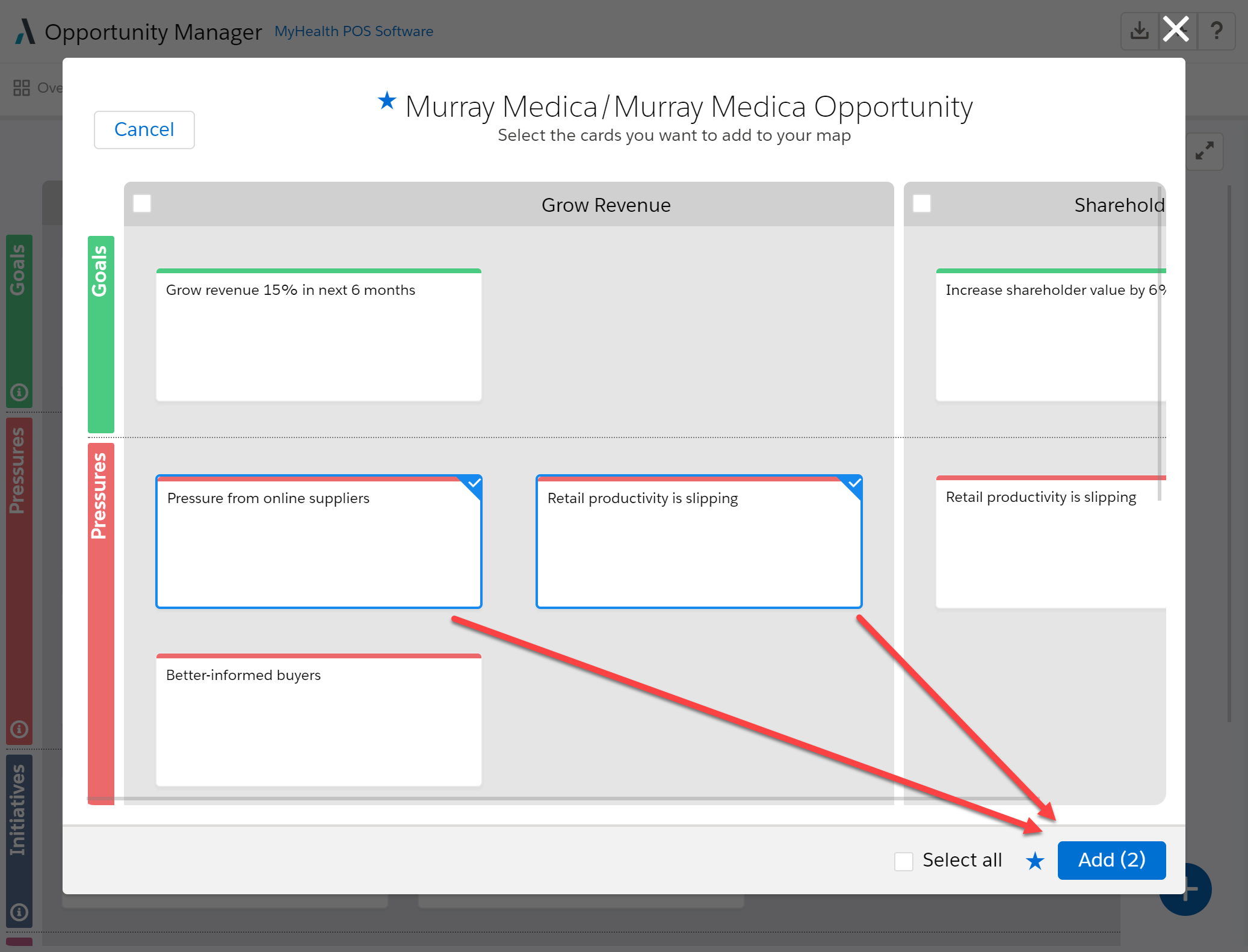Click the Pressures row label in dialog

pyautogui.click(x=101, y=623)
